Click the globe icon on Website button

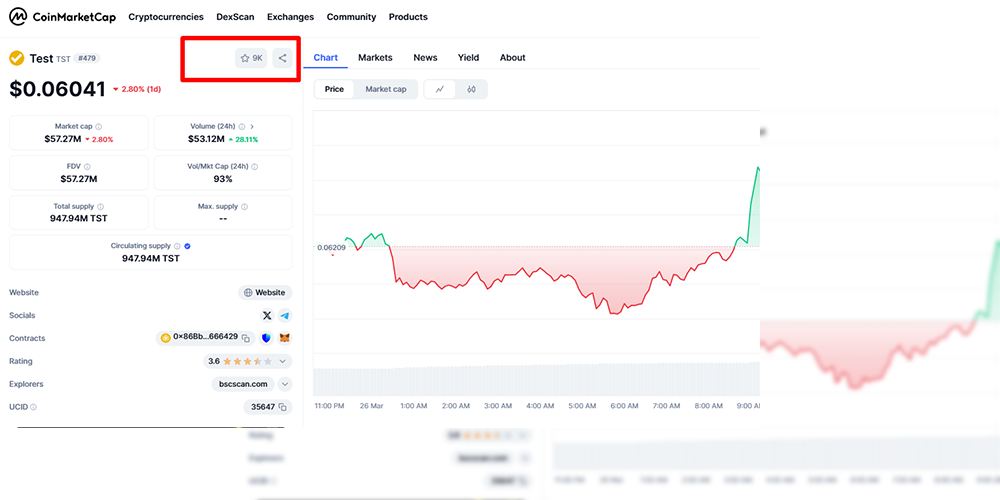coord(248,293)
